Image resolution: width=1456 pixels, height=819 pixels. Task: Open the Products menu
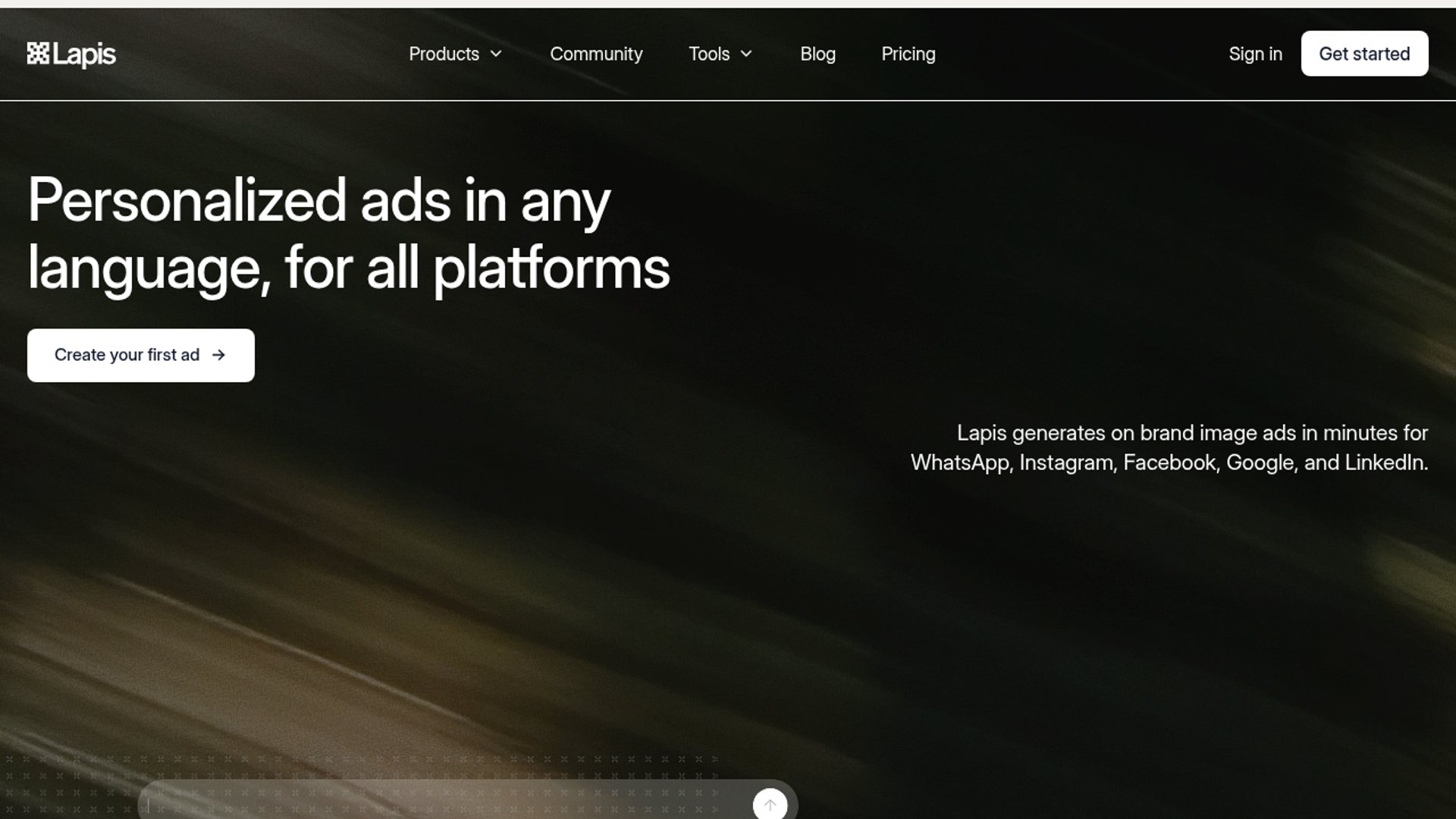pos(444,54)
